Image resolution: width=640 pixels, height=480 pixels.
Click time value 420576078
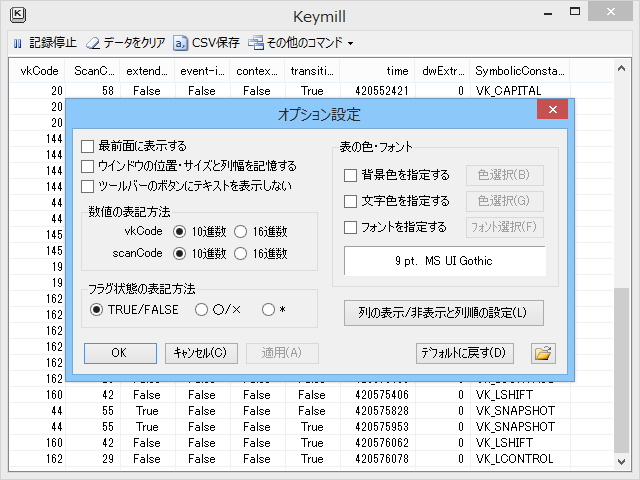tap(382, 459)
